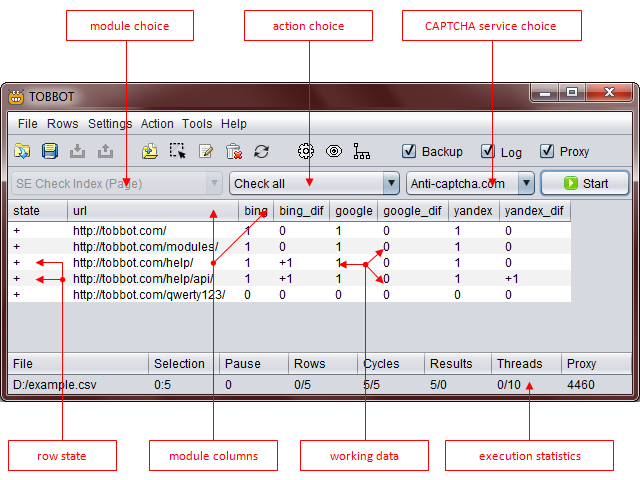Maximize the TOBBOT window
This screenshot has height=480, width=640.
point(571,93)
